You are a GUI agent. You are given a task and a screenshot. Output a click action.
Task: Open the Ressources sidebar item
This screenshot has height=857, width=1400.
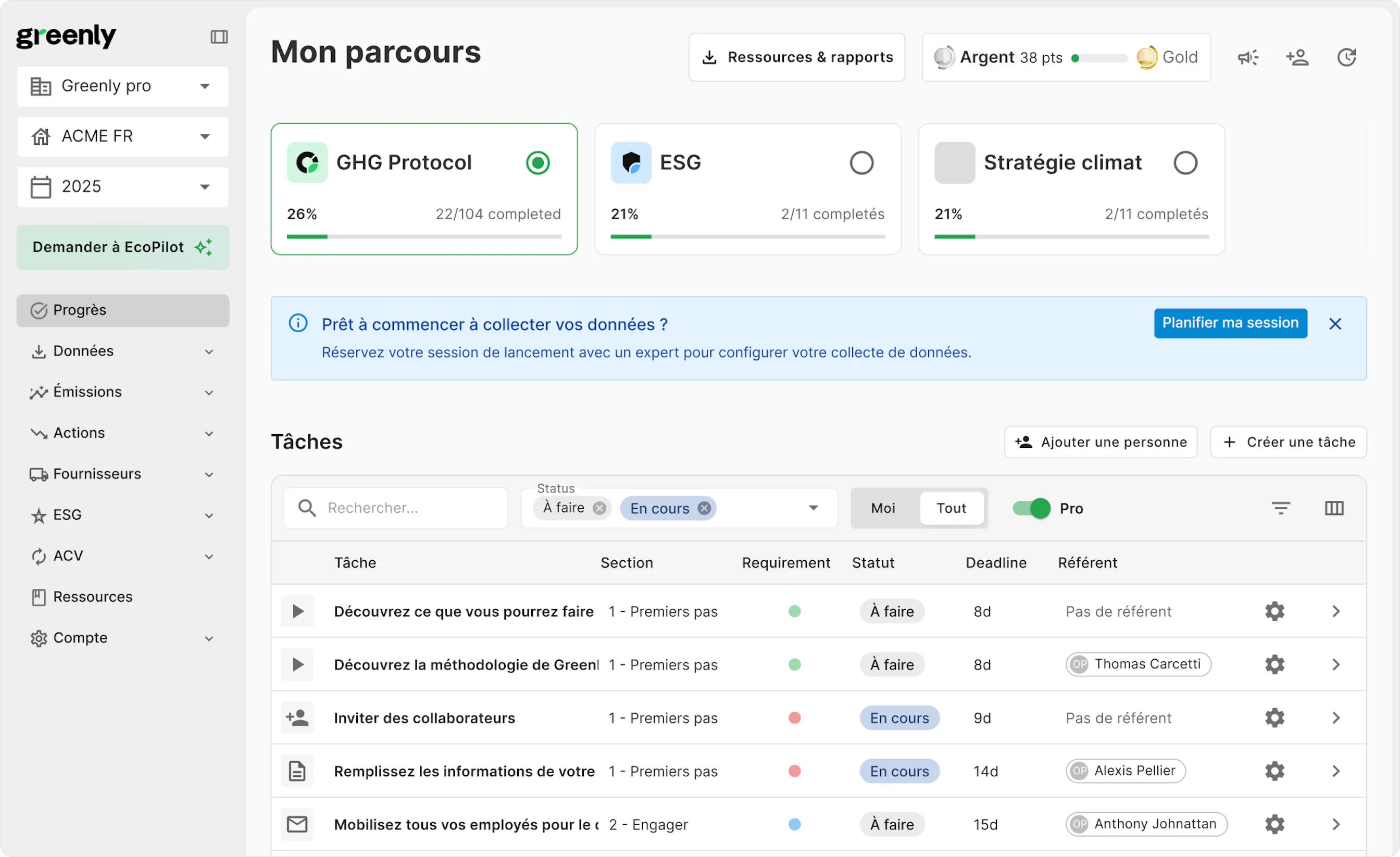click(123, 597)
